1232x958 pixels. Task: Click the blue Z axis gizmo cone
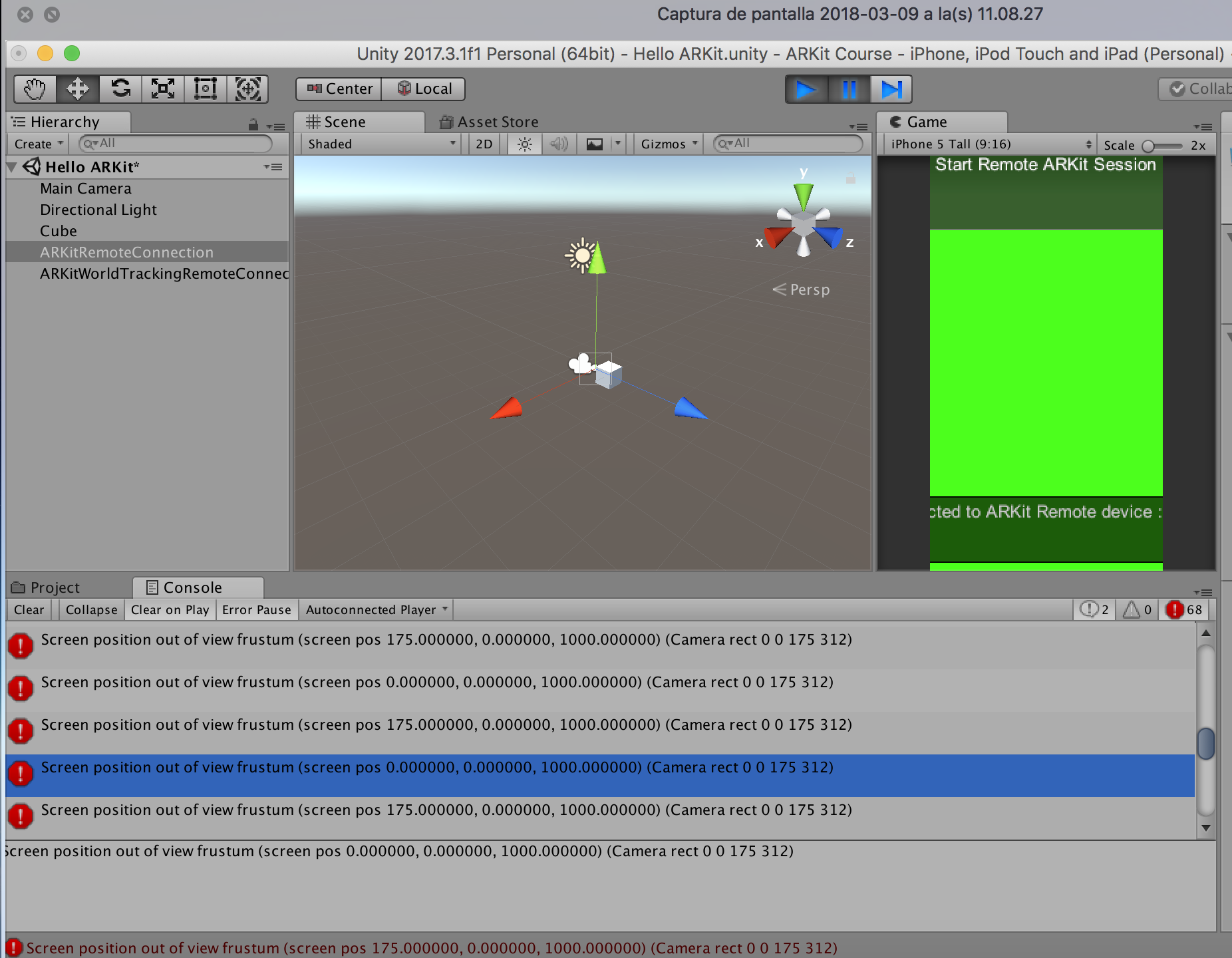pyautogui.click(x=829, y=236)
